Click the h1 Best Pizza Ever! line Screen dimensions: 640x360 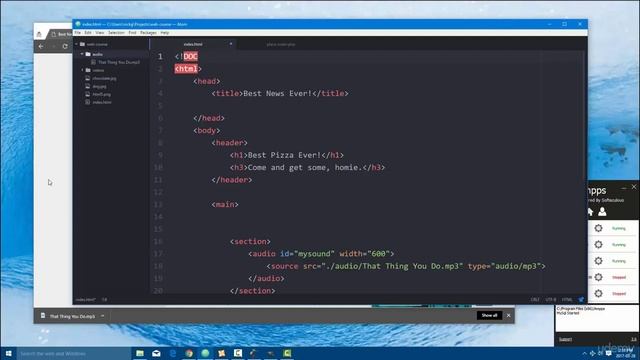click(x=287, y=155)
